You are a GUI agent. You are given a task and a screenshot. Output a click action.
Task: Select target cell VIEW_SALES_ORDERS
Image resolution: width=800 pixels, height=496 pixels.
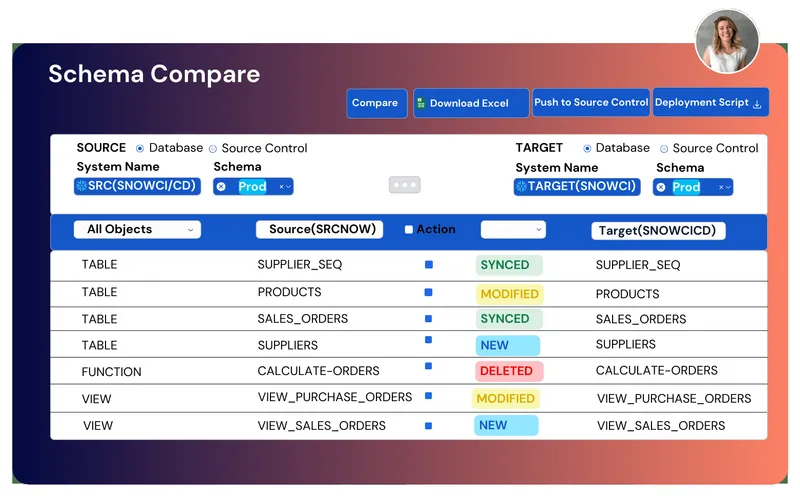pos(661,426)
